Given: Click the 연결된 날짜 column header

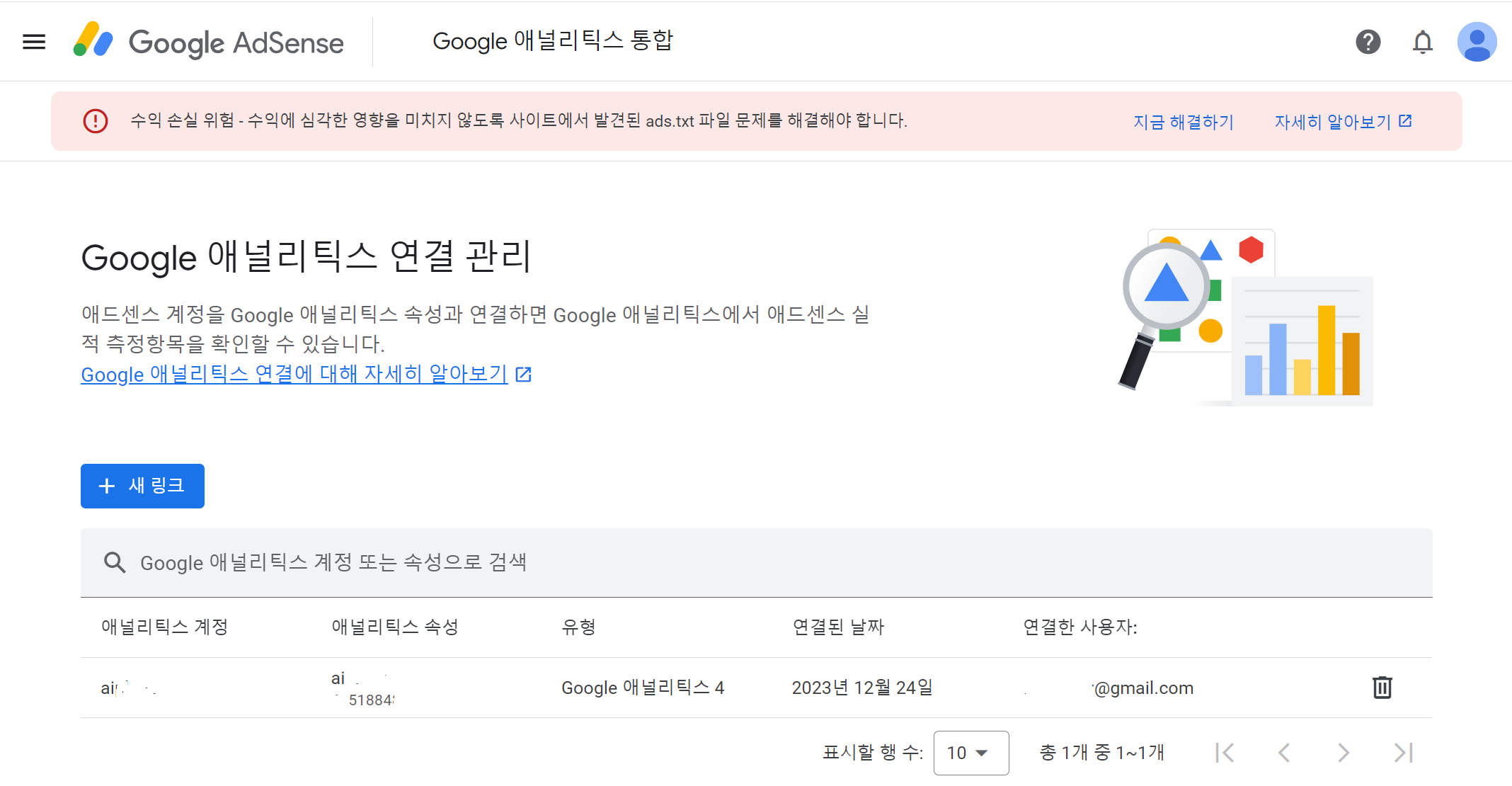Looking at the screenshot, I should pyautogui.click(x=838, y=627).
